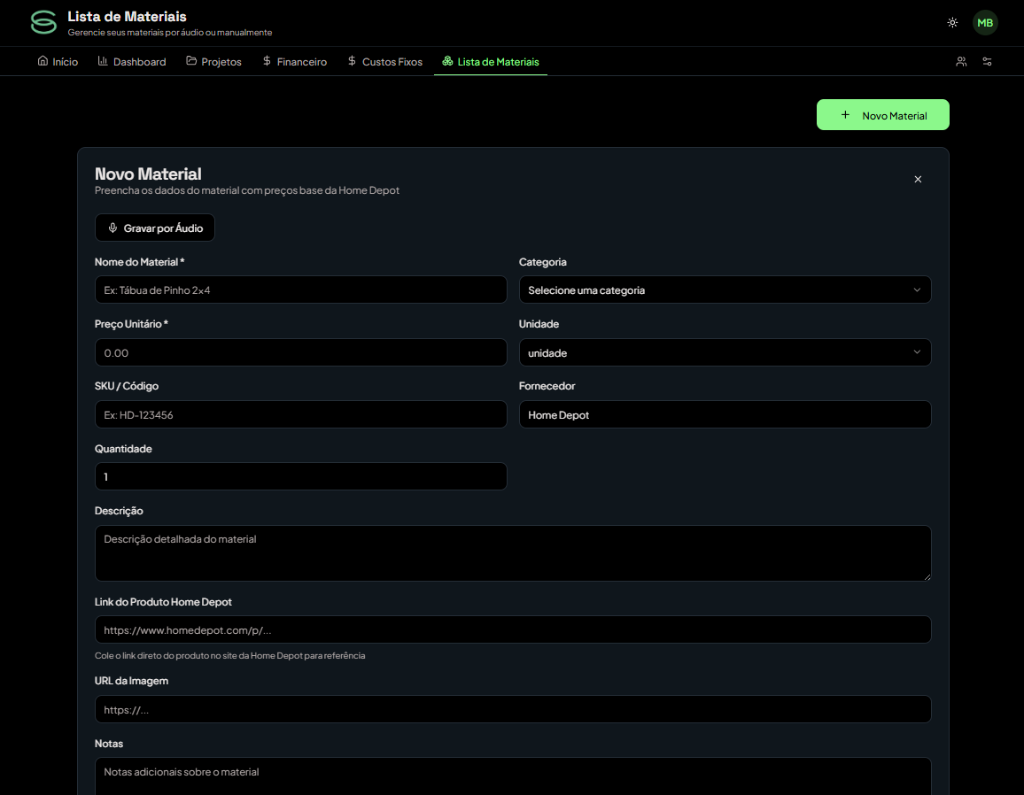
Task: Switch to the Dashboard tab
Action: (132, 61)
